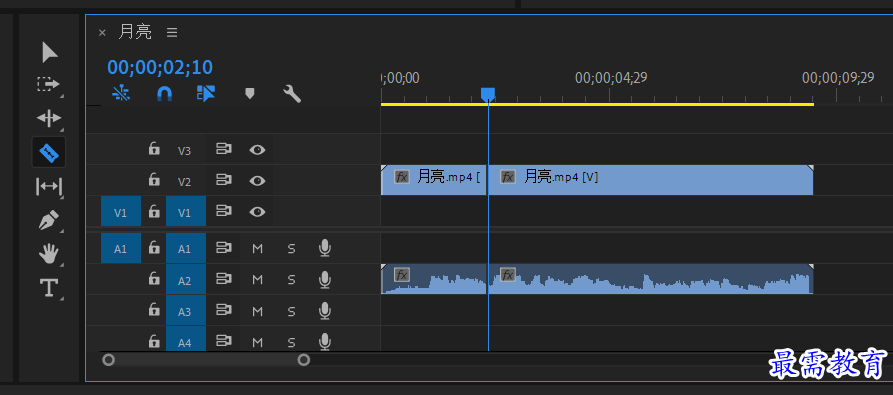This screenshot has width=893, height=395.
Task: Click the blue playhead marker on ruler
Action: [x=488, y=94]
